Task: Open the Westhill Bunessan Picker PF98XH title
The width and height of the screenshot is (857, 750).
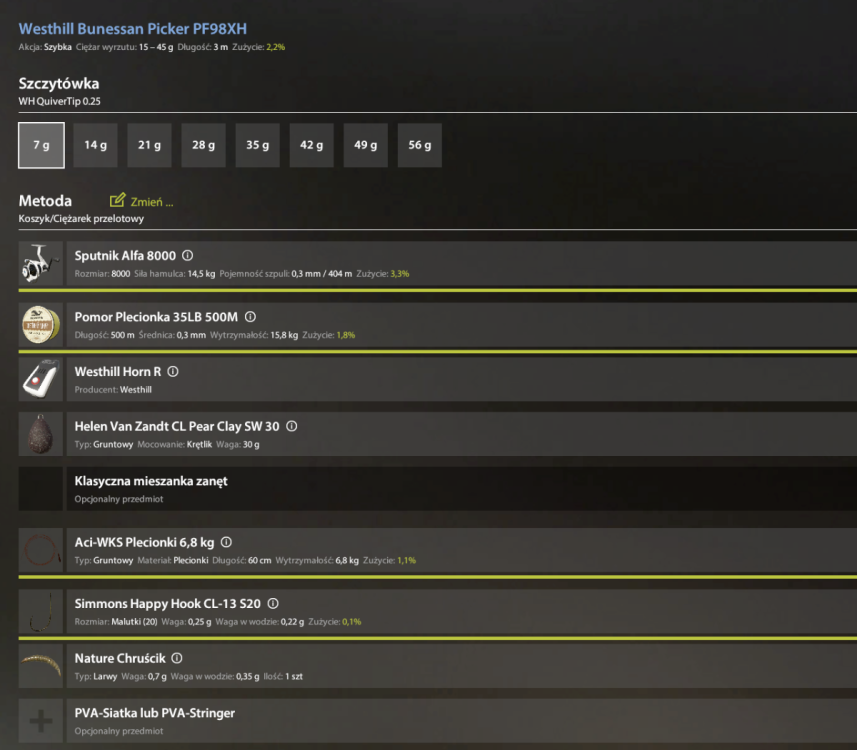Action: 133,28
